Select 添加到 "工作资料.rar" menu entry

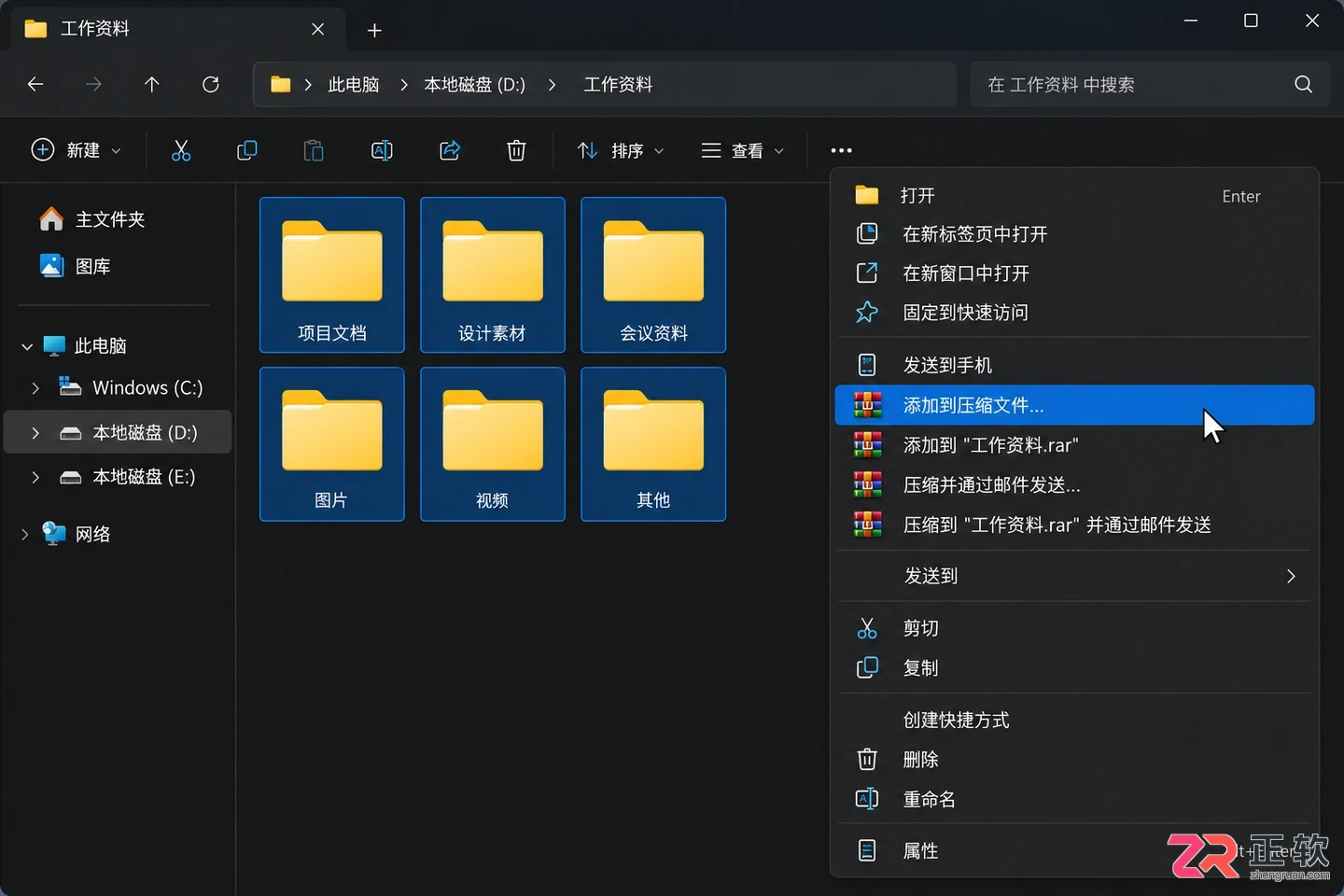pyautogui.click(x=1074, y=445)
